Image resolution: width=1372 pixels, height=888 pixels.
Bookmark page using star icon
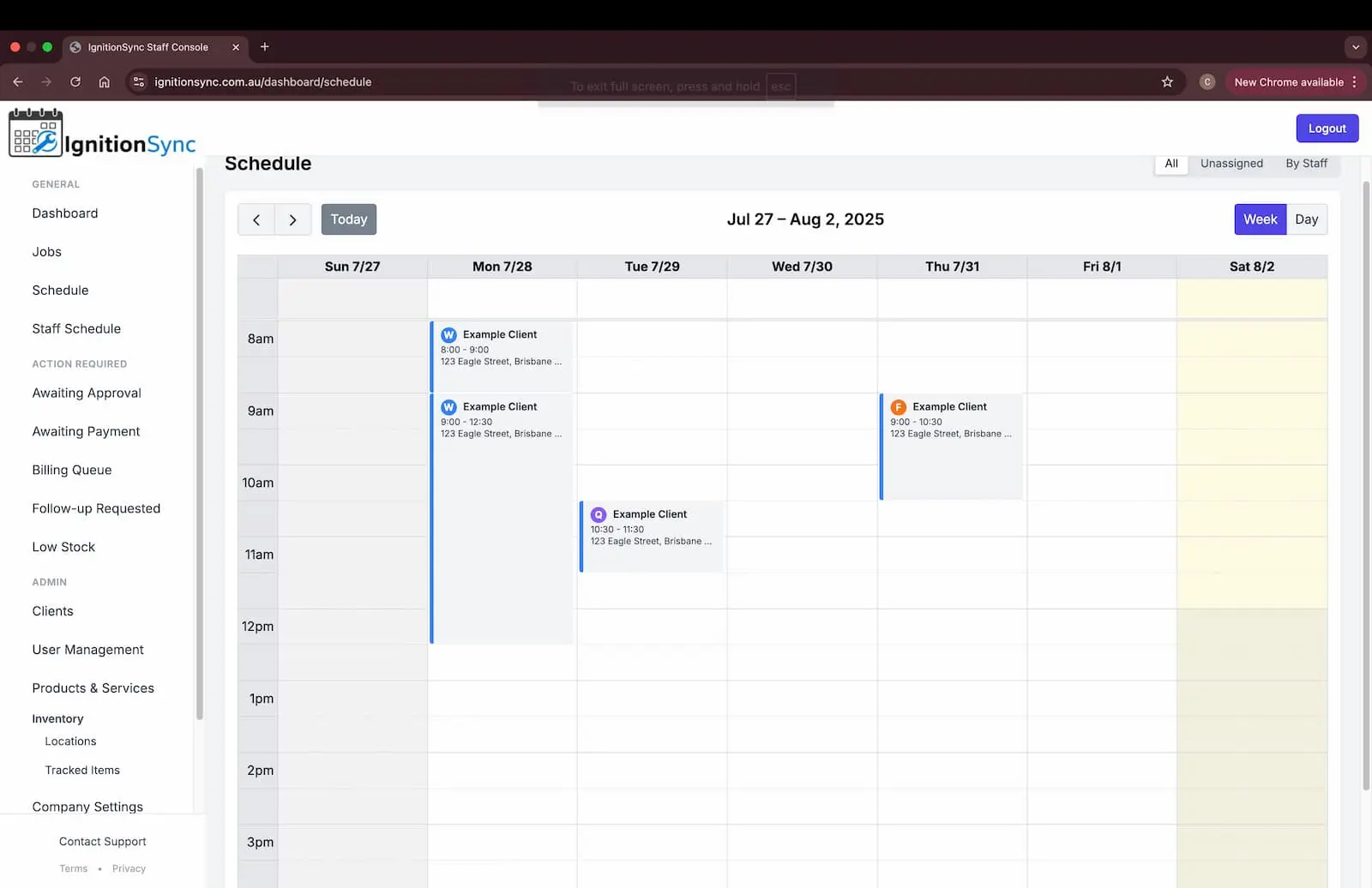point(1167,82)
